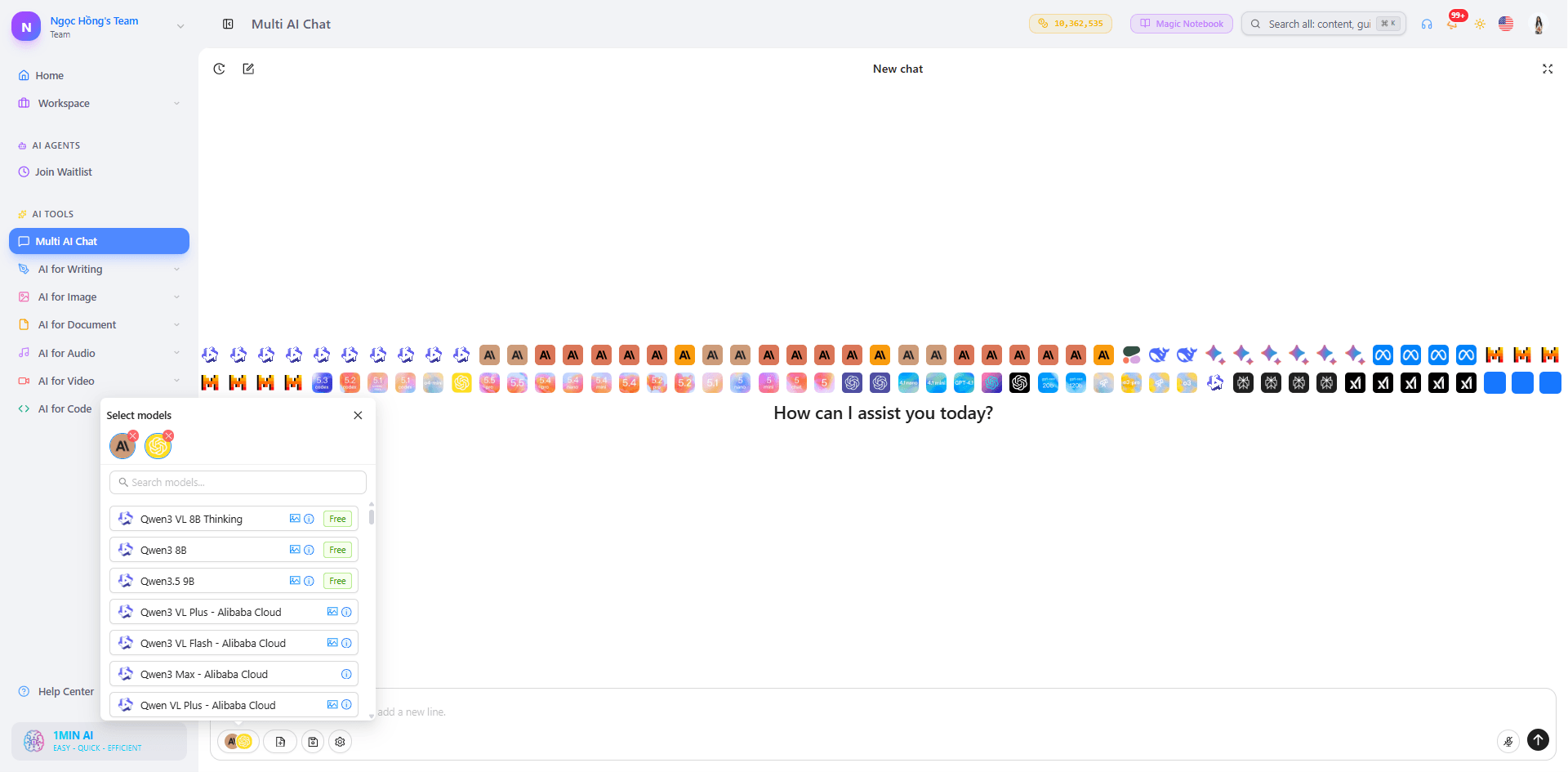Select Qwen3 VL Plus - Alibaba Cloud
The image size is (1568, 772).
[234, 612]
